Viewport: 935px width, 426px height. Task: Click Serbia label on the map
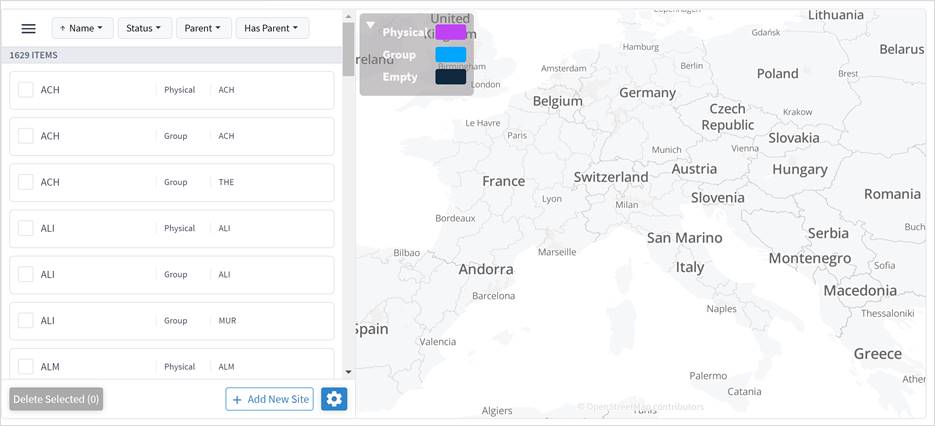pos(828,233)
